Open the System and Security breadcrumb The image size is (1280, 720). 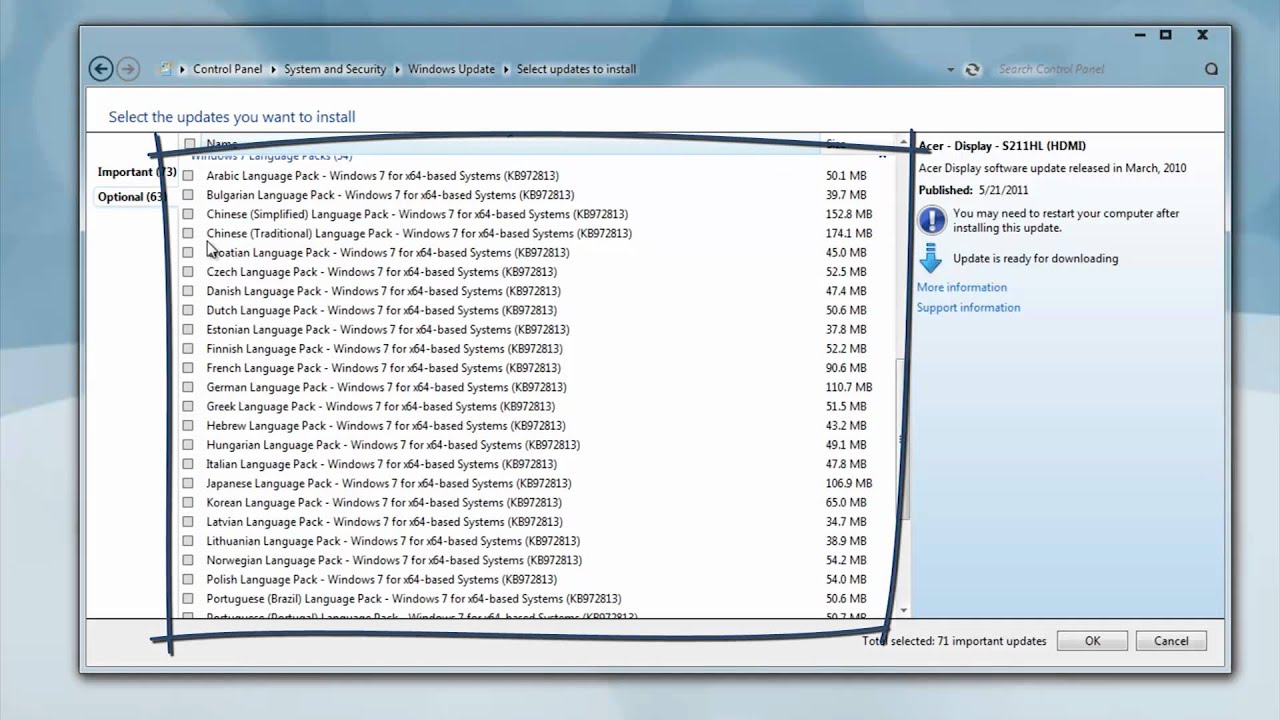(335, 69)
